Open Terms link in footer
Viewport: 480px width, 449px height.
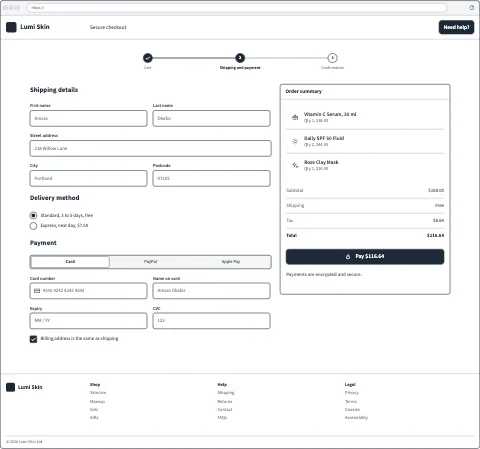click(x=351, y=401)
